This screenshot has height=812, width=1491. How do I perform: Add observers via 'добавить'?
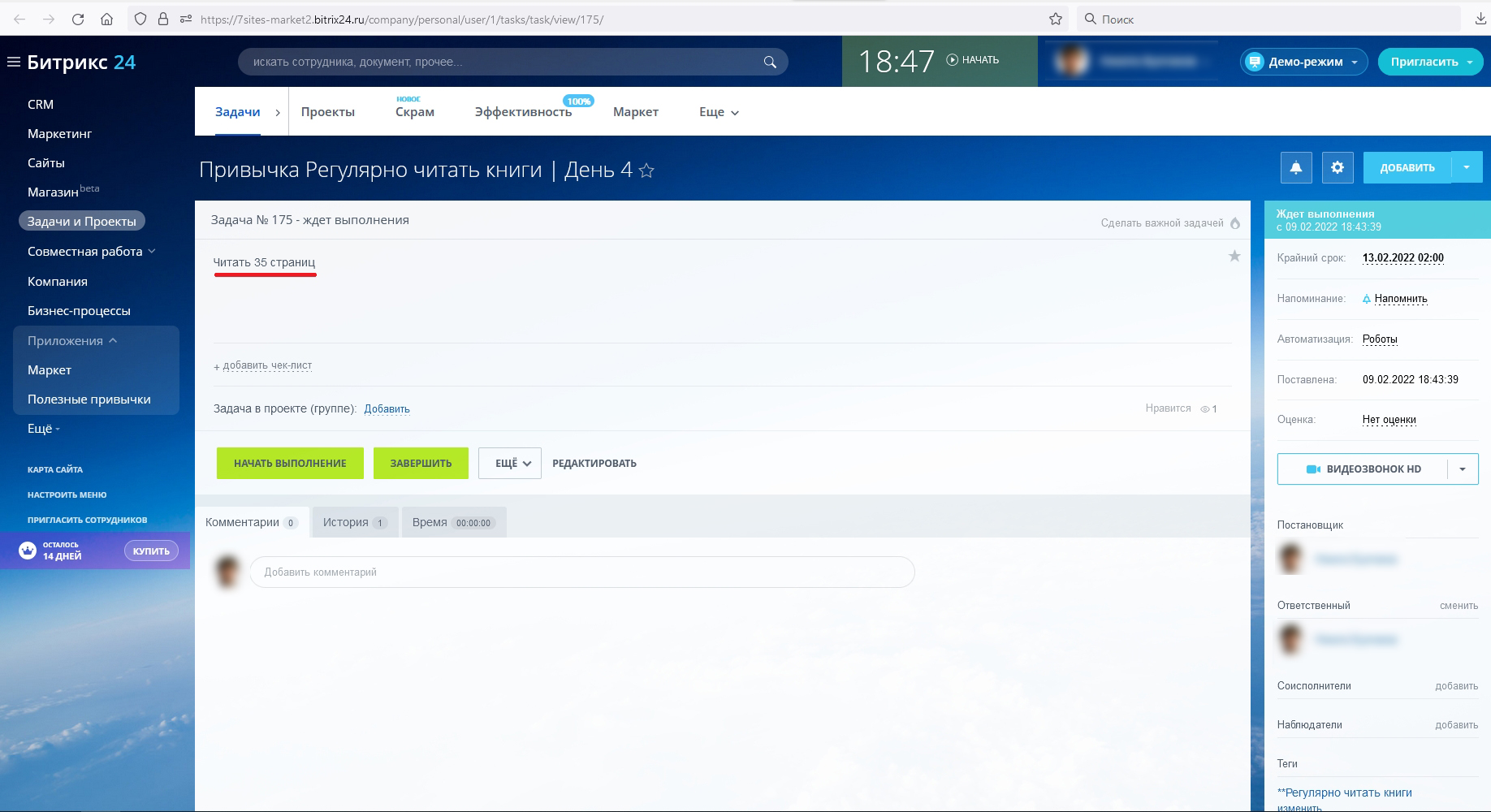tap(1456, 725)
